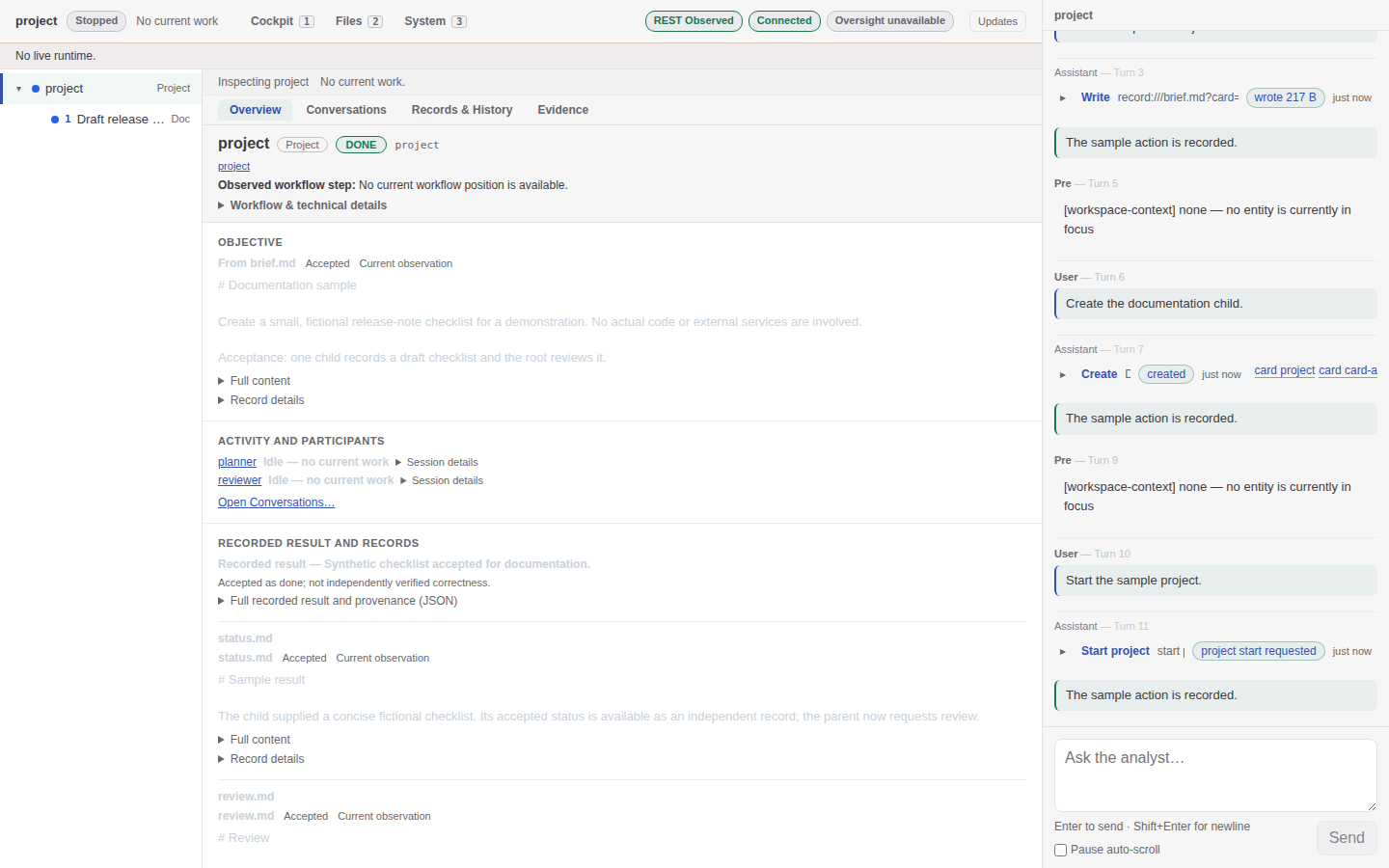Viewport: 1389px width, 868px height.
Task: Open the Conversations tab
Action: [346, 110]
